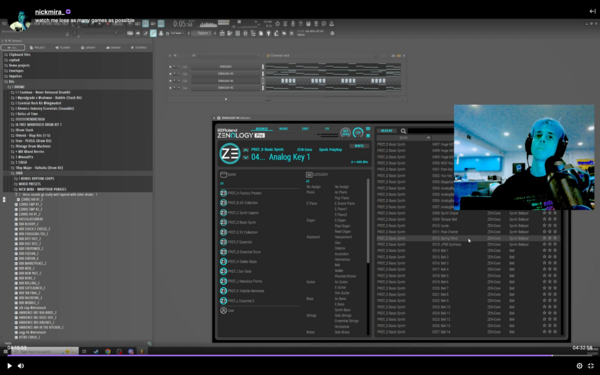Click the search magnifier in ZENOLOGY browser
600x375 pixels.
coord(403,131)
